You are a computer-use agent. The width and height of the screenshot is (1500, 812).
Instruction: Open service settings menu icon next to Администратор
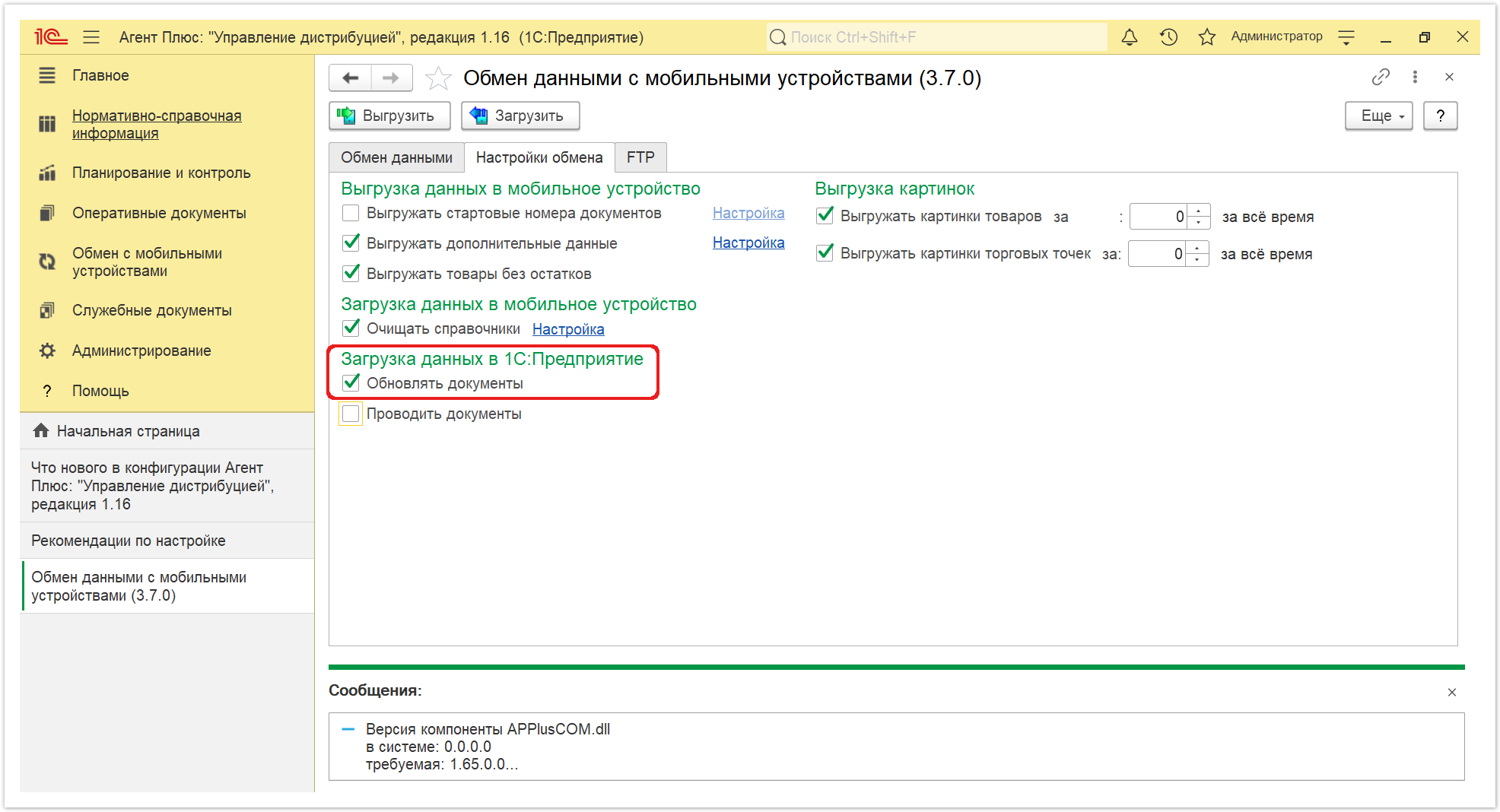(1346, 37)
